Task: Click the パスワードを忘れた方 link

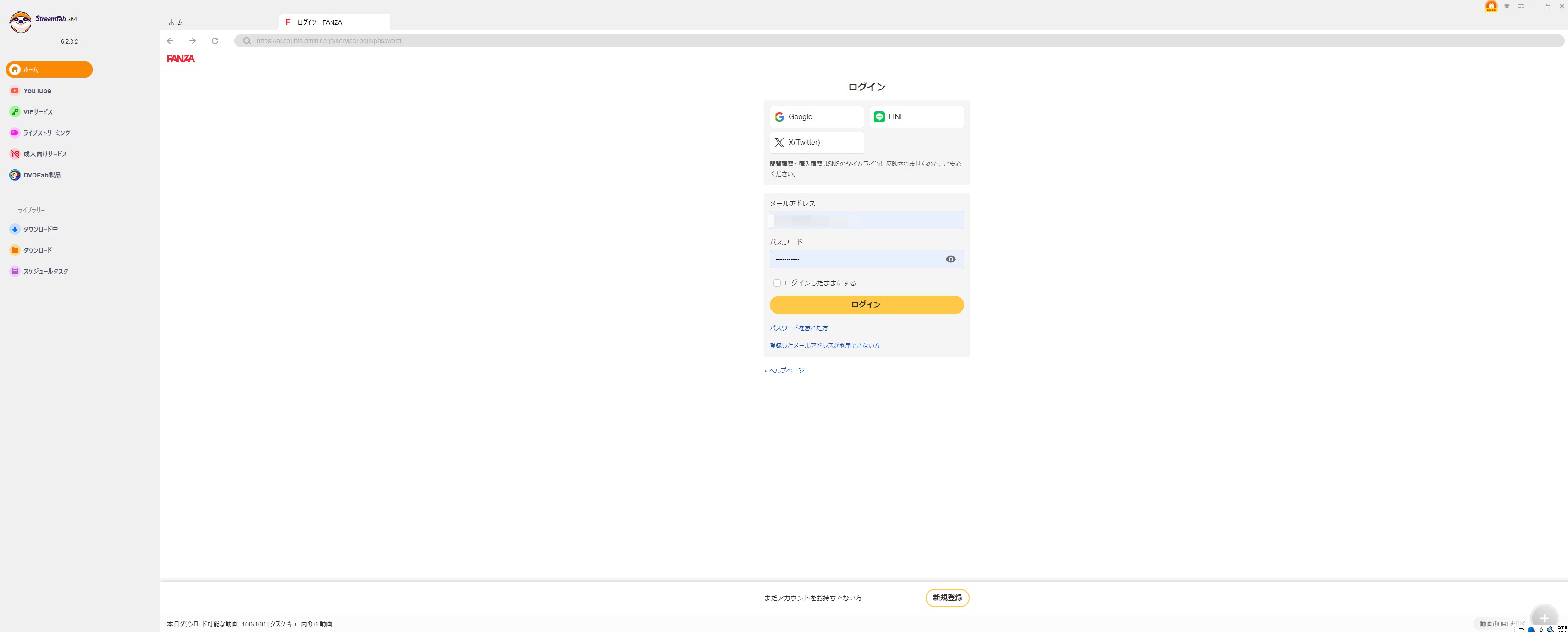Action: click(798, 328)
